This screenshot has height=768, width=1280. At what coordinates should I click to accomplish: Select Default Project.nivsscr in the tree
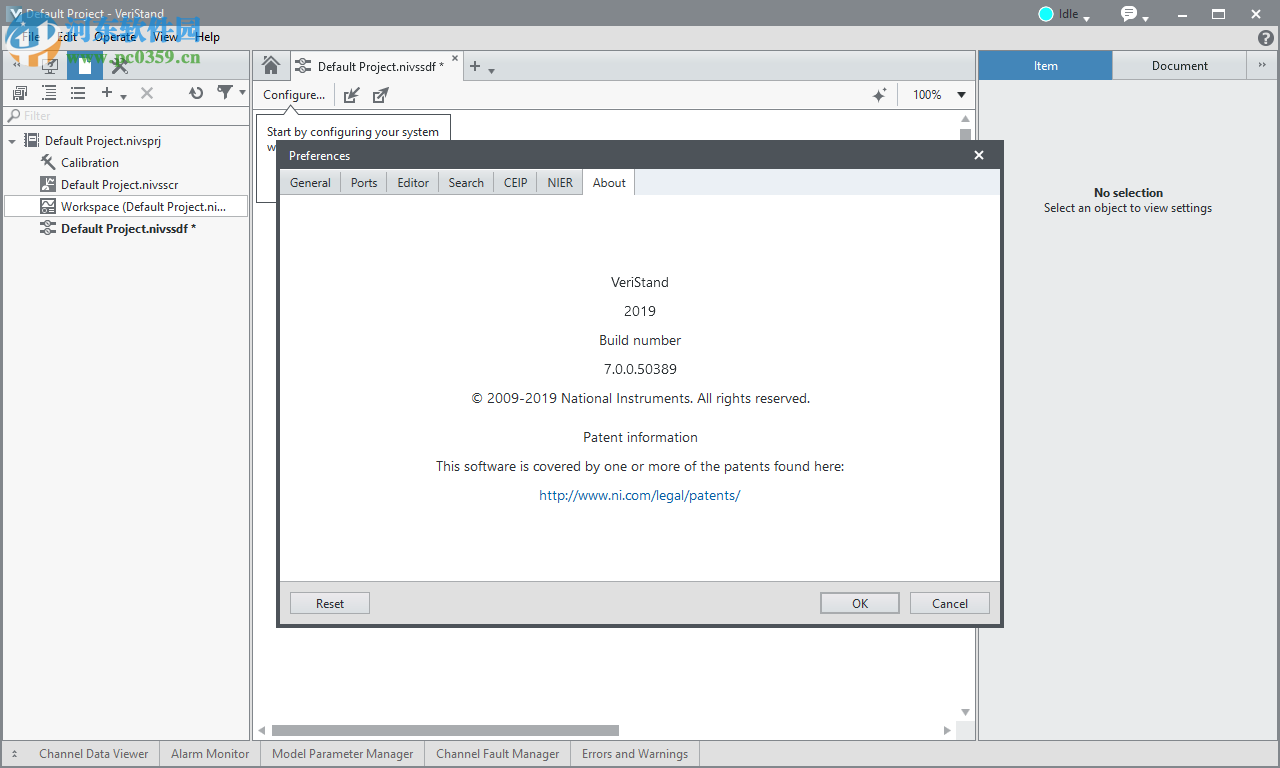[119, 185]
